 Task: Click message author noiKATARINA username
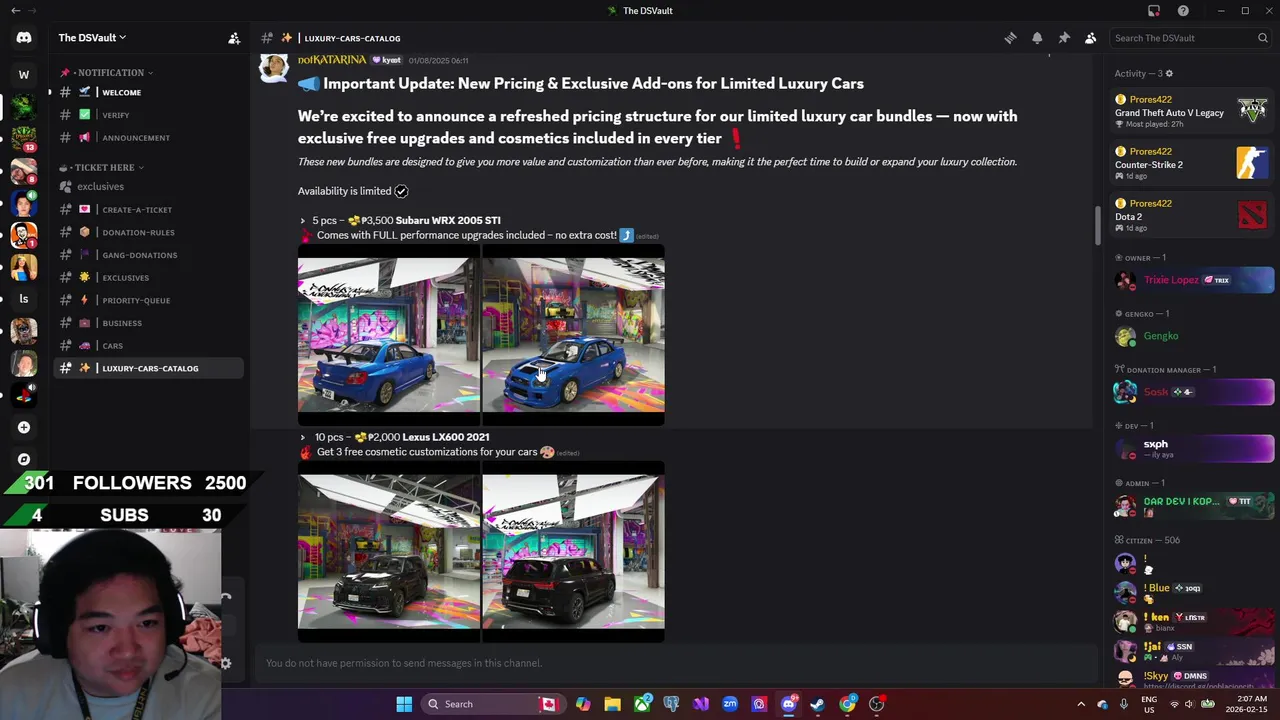332,60
